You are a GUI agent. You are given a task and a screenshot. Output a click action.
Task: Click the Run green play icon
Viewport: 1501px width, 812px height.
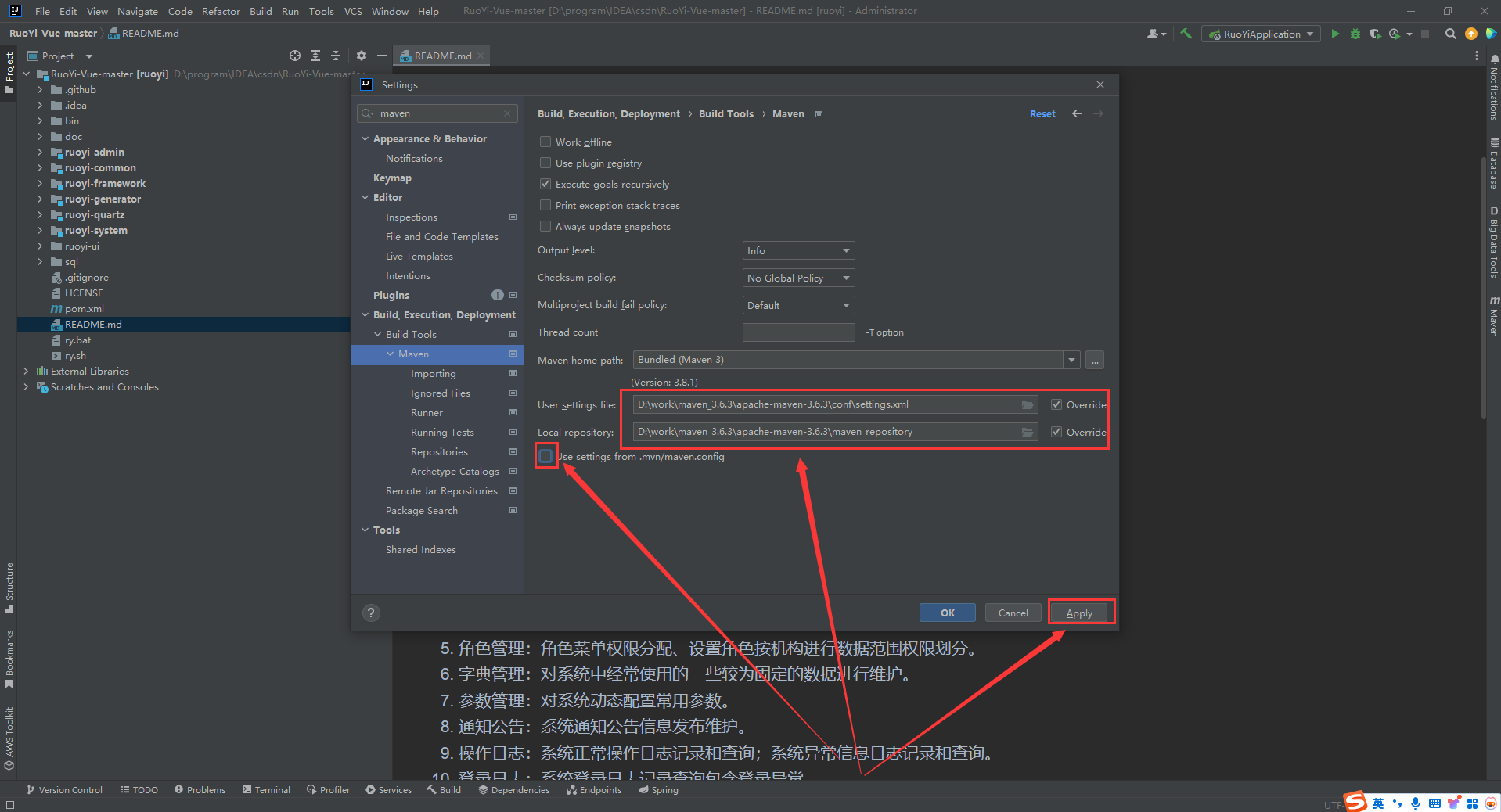point(1335,34)
